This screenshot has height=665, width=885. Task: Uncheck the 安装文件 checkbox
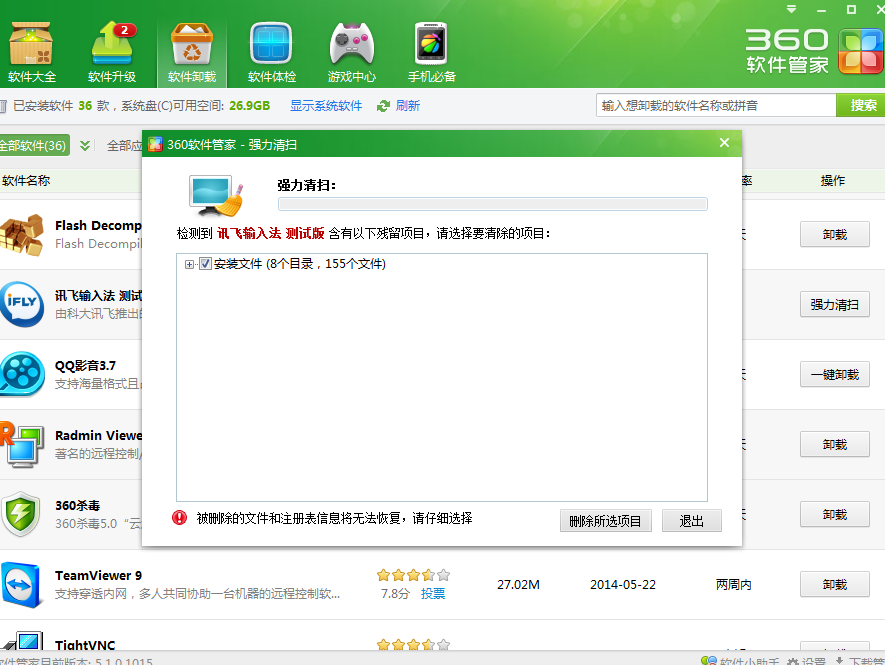coord(205,264)
